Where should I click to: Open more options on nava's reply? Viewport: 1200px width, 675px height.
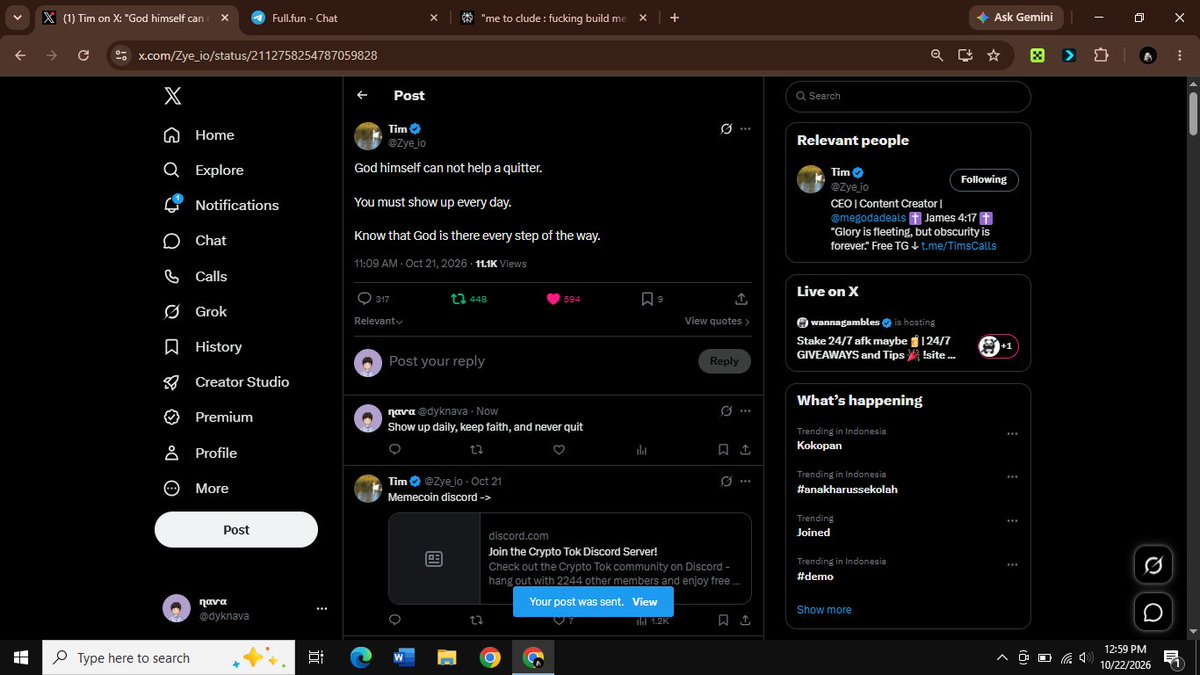(745, 411)
